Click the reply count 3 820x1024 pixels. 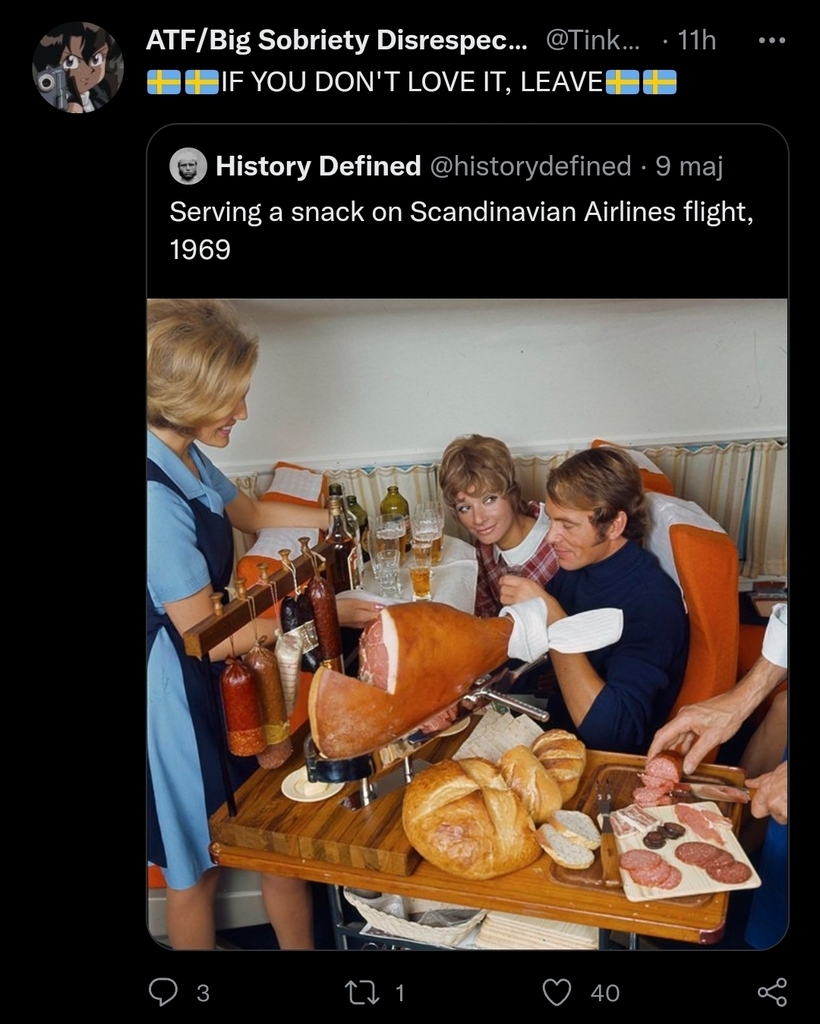click(203, 992)
